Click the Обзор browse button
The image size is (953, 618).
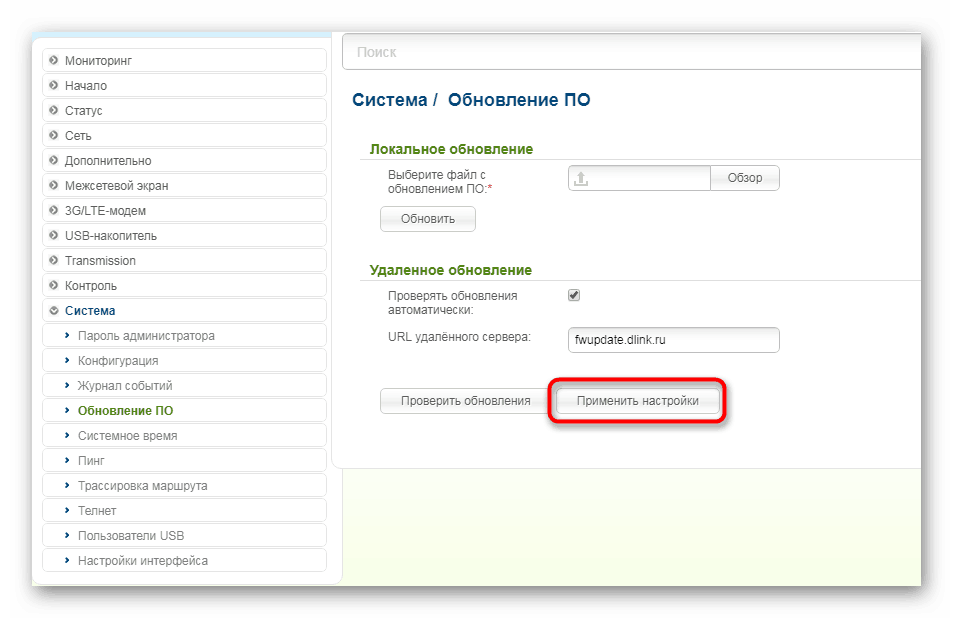click(745, 178)
